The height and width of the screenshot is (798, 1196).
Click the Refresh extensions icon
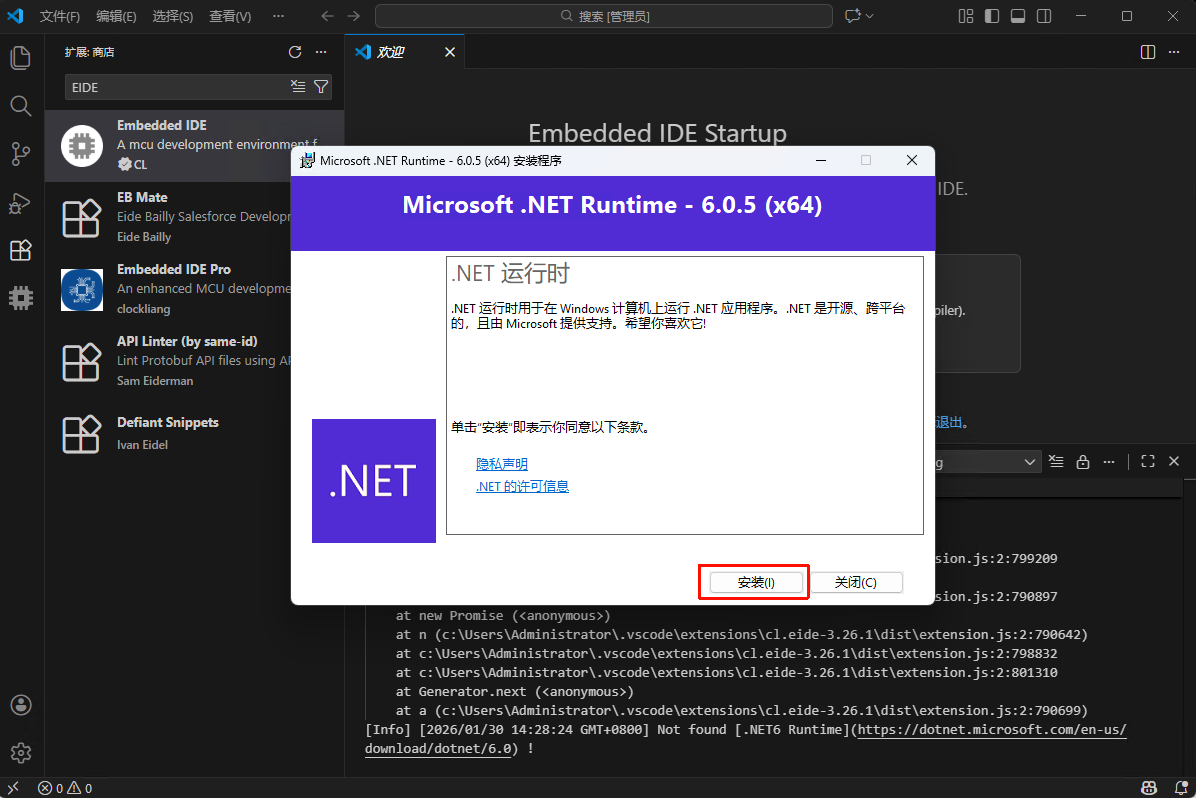(295, 52)
